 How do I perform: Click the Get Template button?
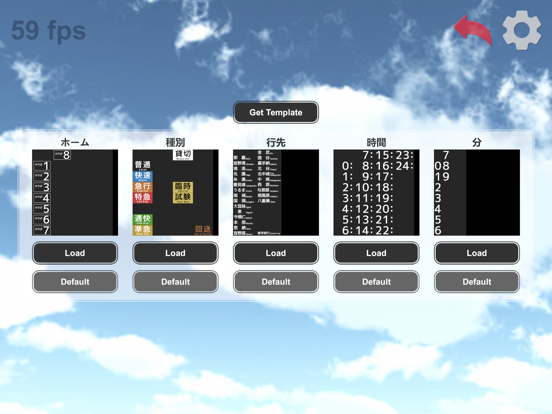[276, 112]
